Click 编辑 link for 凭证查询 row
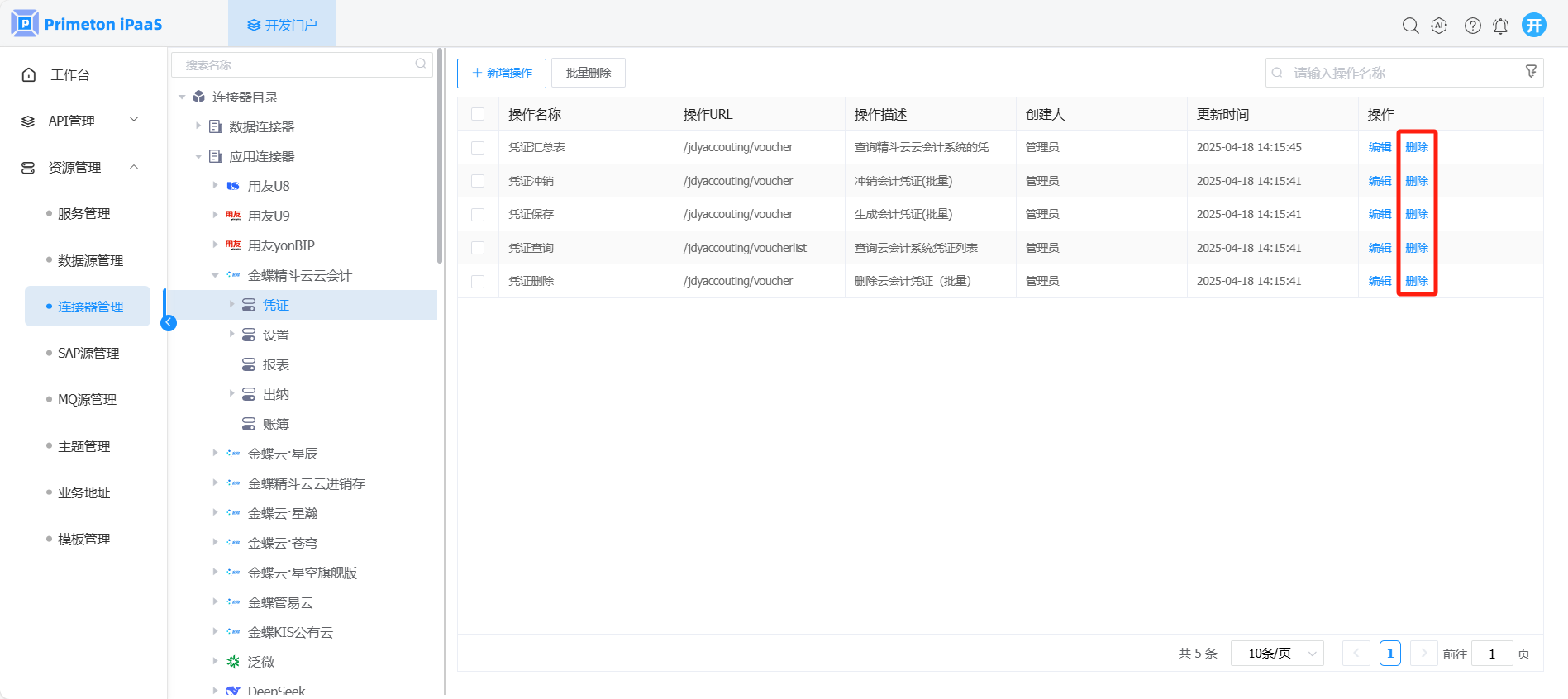The height and width of the screenshot is (699, 1568). pos(1380,248)
